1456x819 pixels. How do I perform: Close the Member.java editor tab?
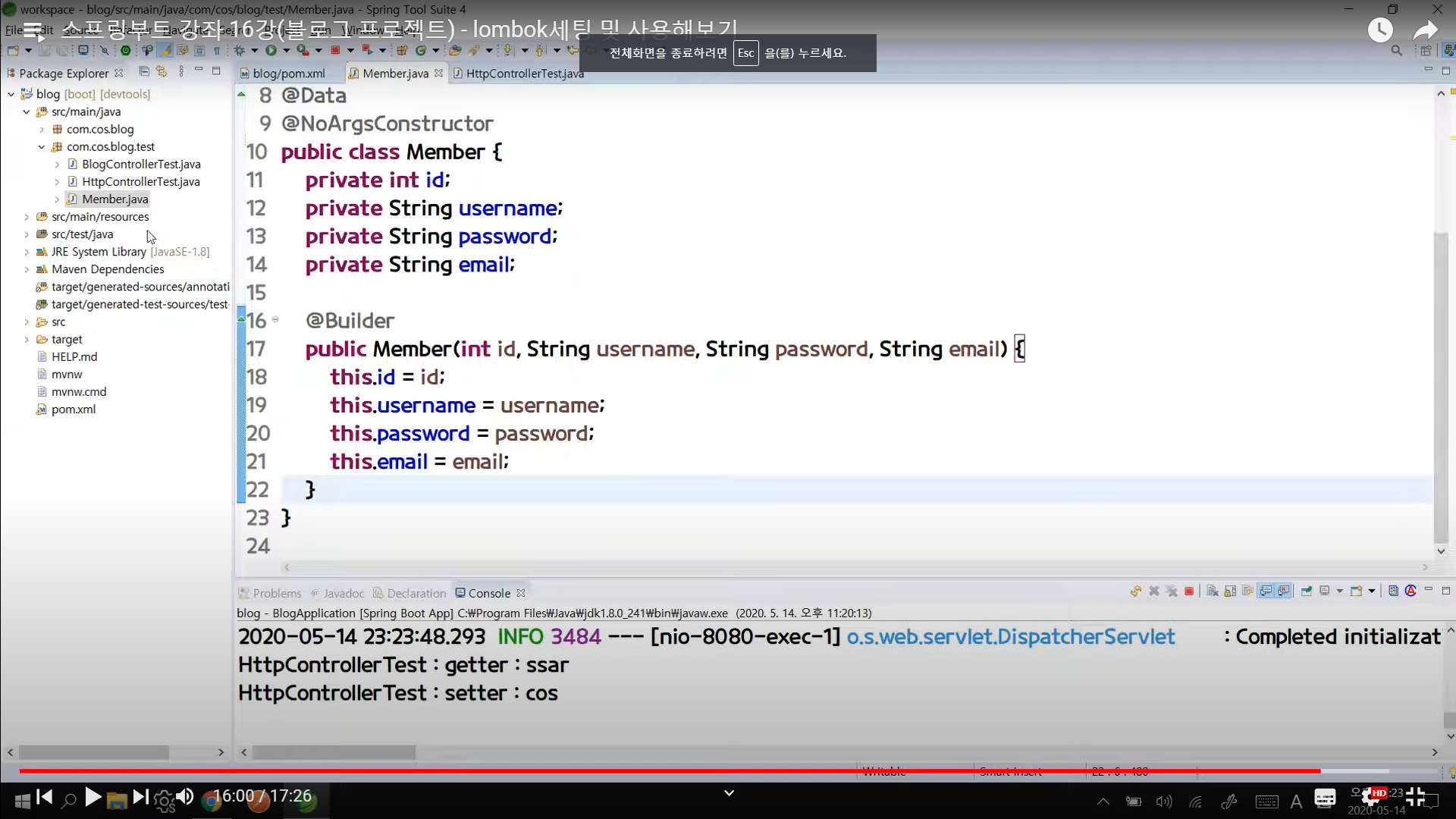tap(438, 74)
